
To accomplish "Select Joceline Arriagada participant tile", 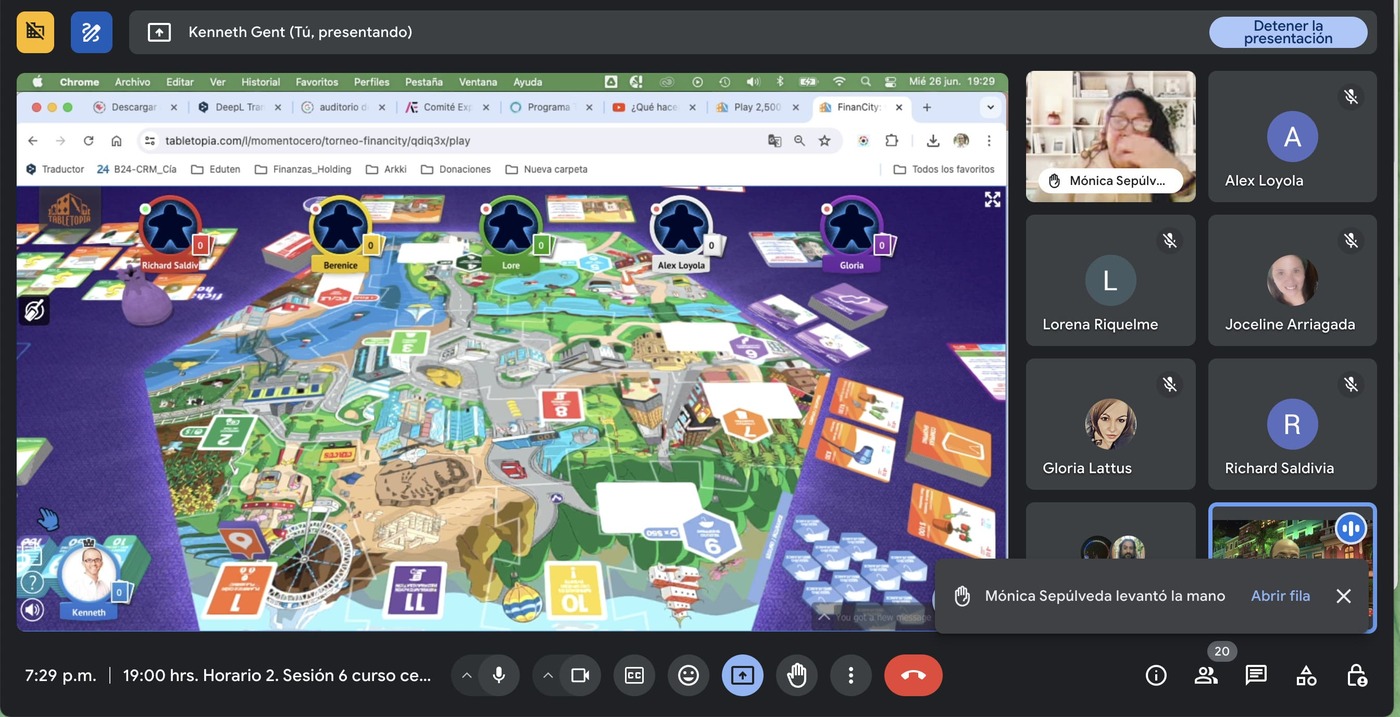I will pos(1292,280).
